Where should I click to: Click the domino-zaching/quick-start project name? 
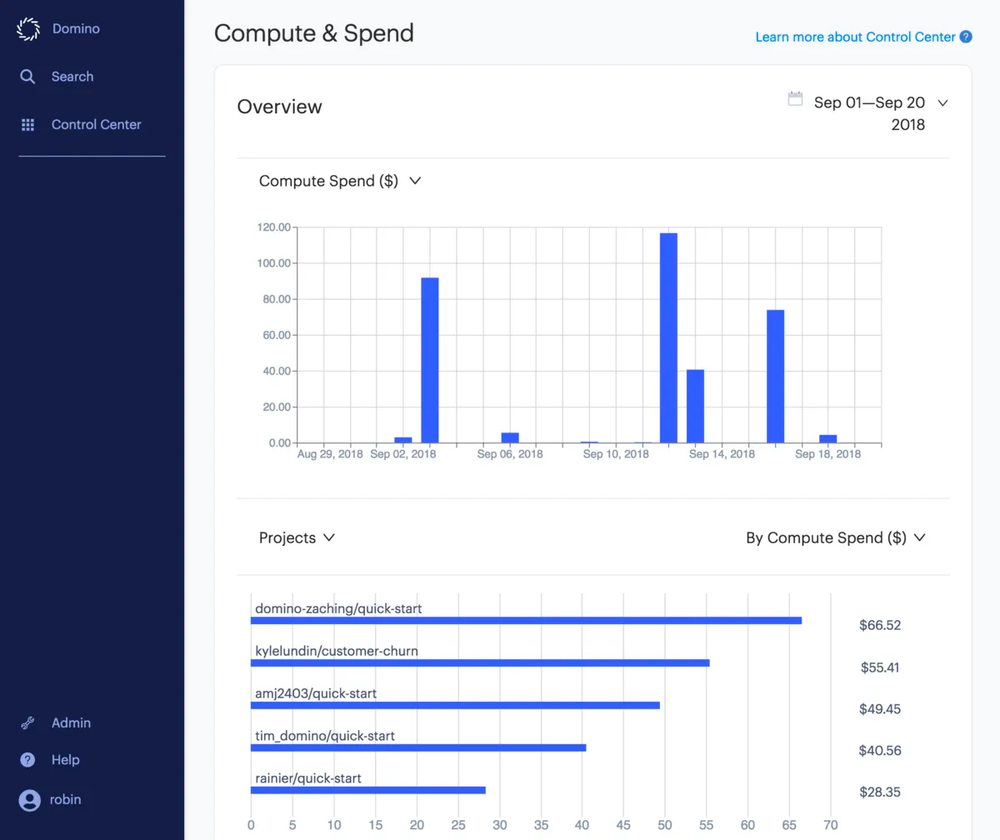pos(335,607)
